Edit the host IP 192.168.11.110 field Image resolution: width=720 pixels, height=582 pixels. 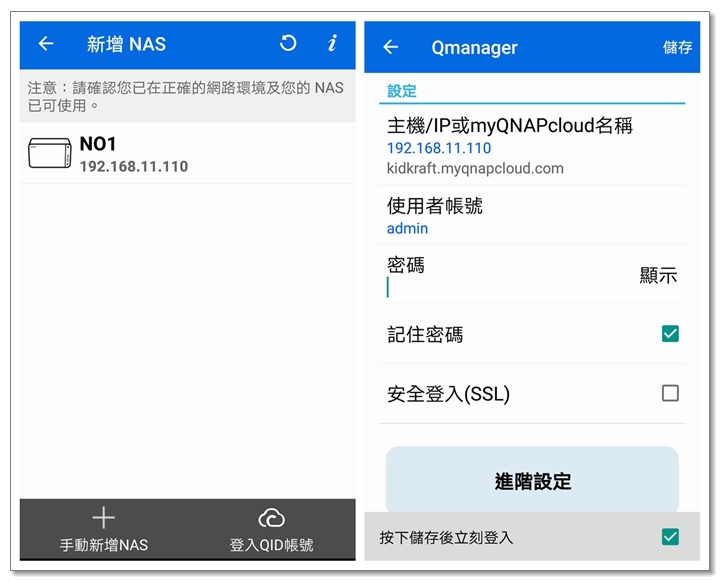coord(439,148)
